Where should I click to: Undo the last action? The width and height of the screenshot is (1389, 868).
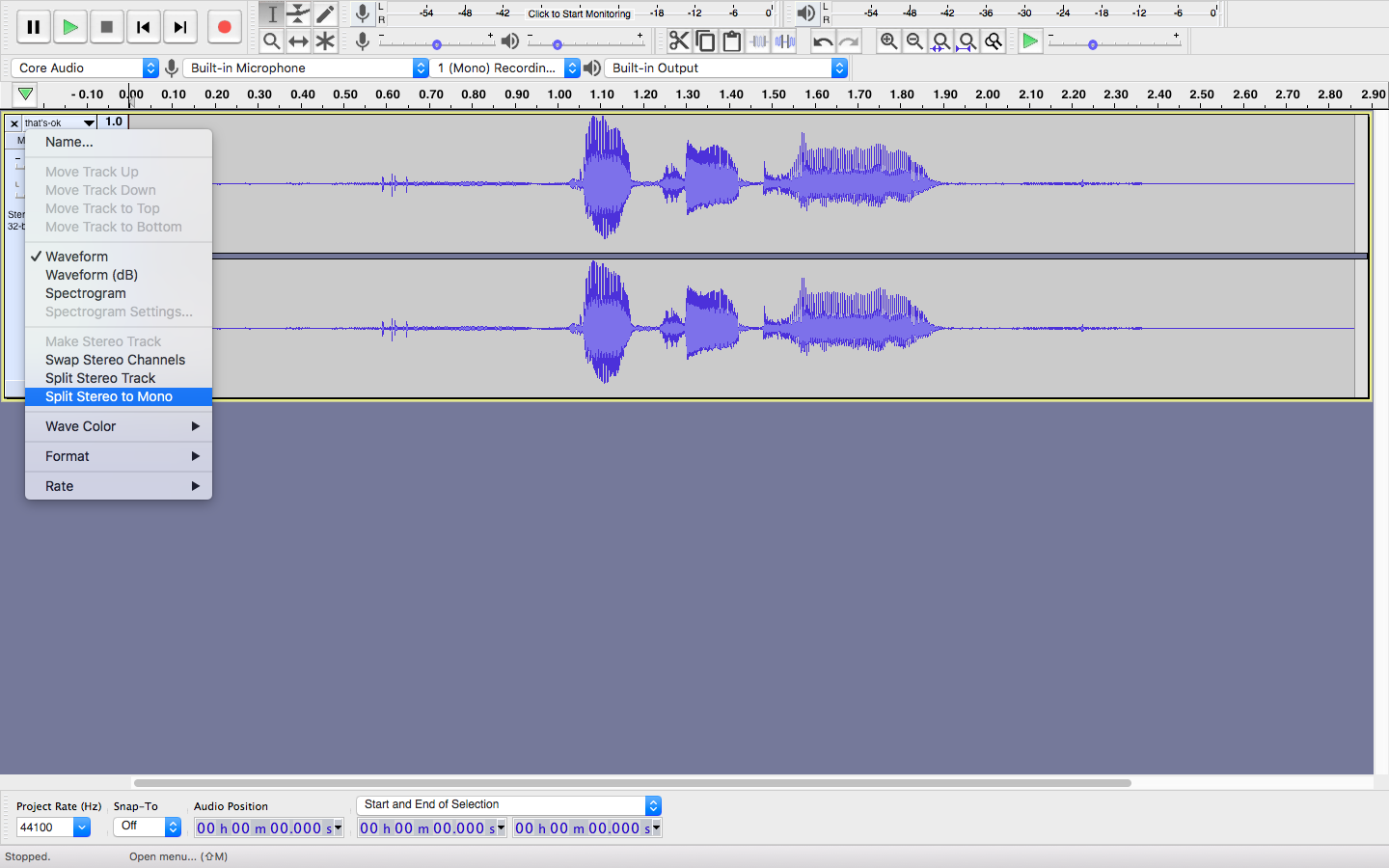tap(823, 41)
